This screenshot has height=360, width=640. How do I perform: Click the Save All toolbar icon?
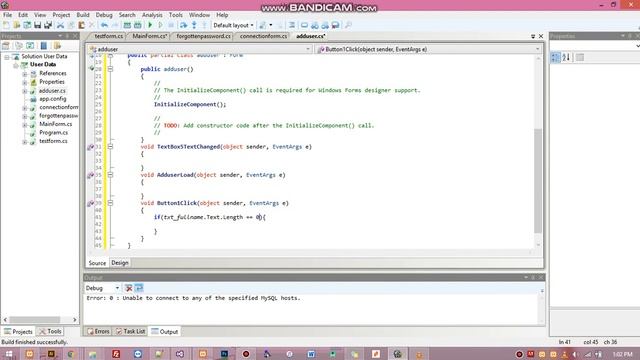(x=48, y=25)
